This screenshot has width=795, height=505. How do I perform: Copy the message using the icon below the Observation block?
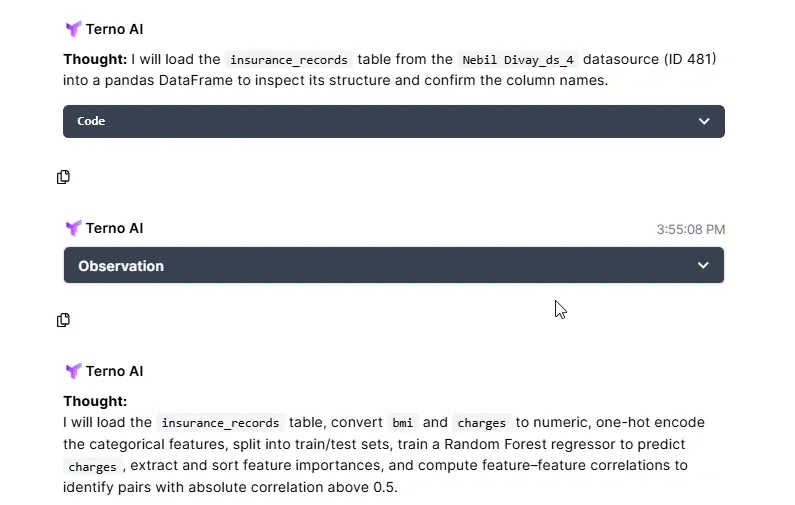pos(63,320)
